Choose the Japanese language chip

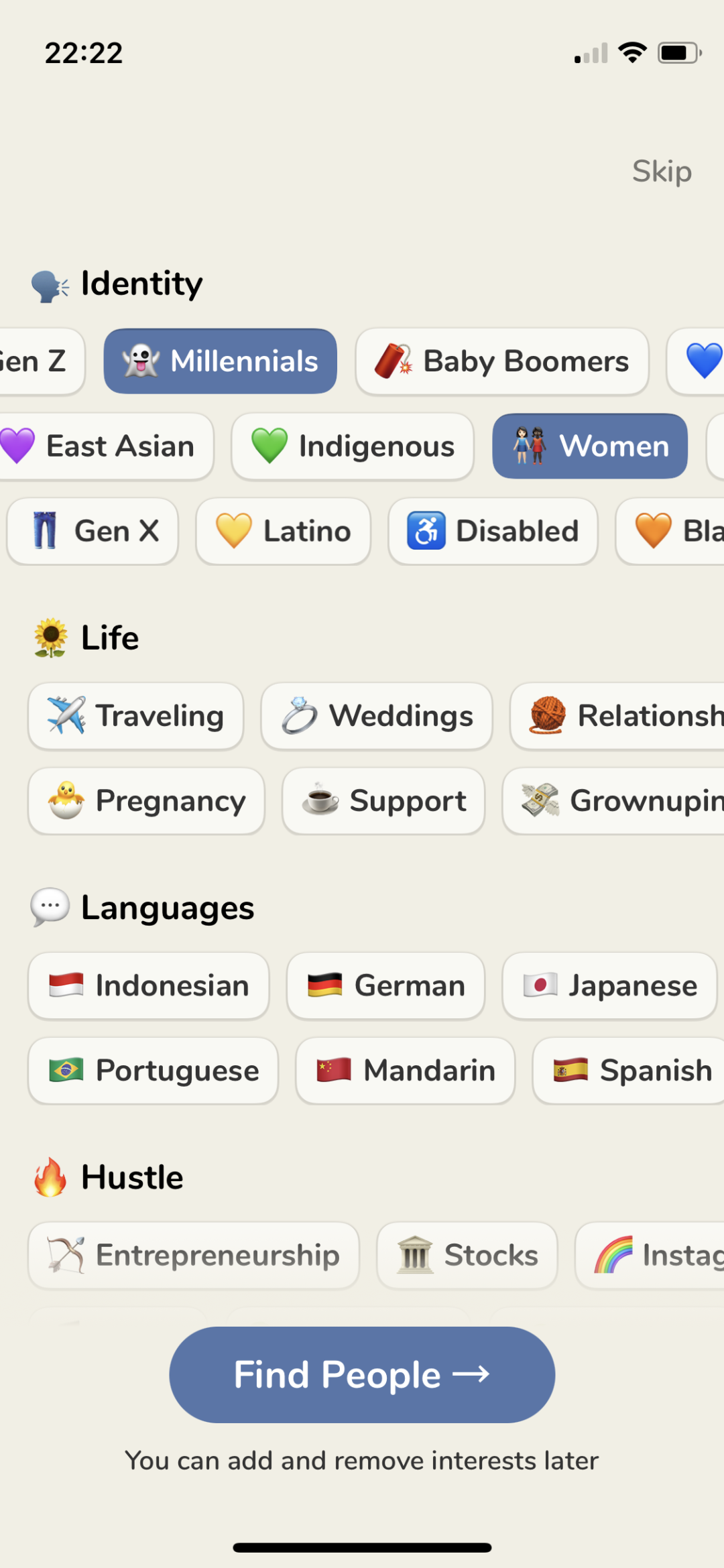[x=609, y=985]
